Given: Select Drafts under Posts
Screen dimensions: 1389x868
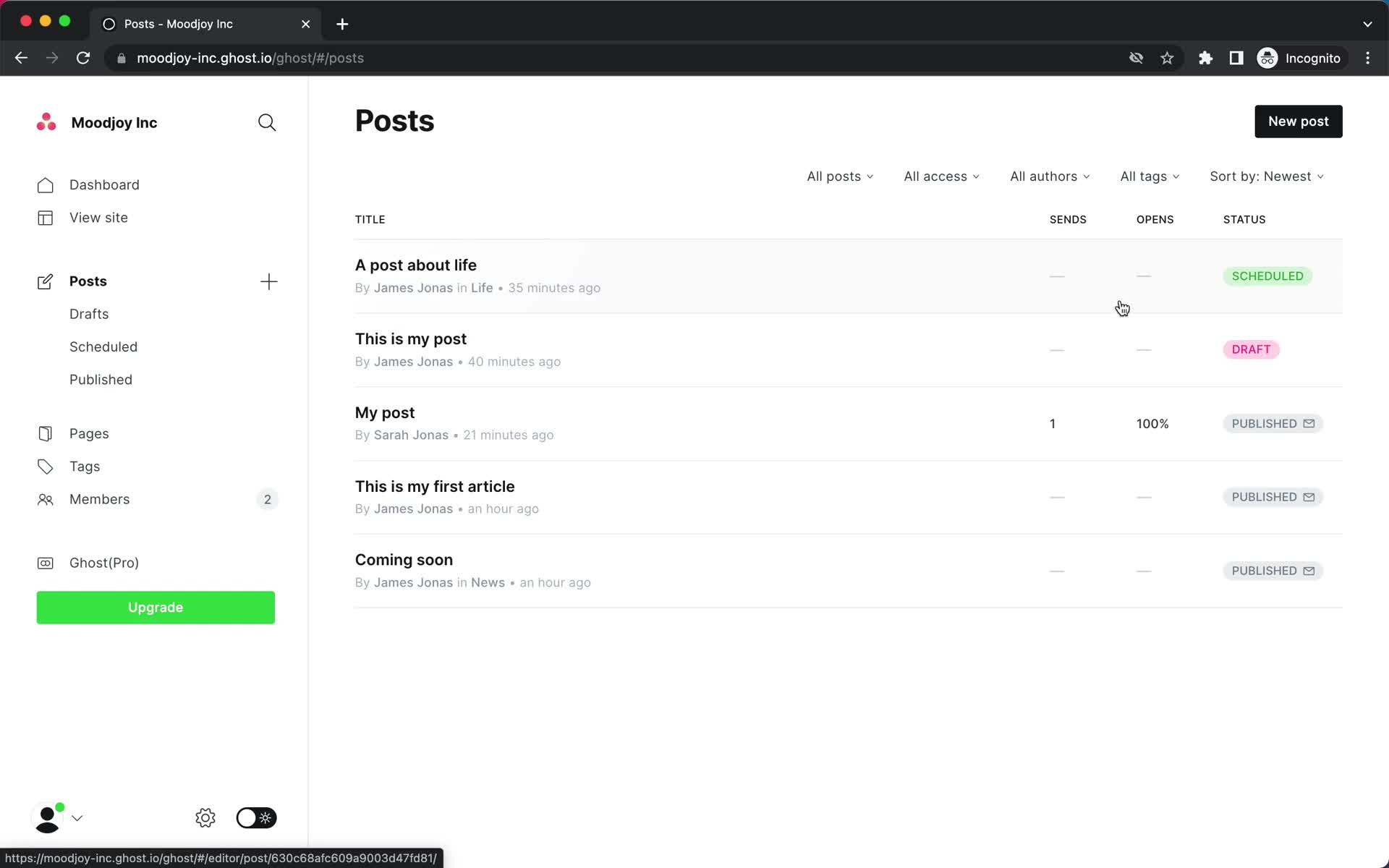Looking at the screenshot, I should [x=89, y=314].
